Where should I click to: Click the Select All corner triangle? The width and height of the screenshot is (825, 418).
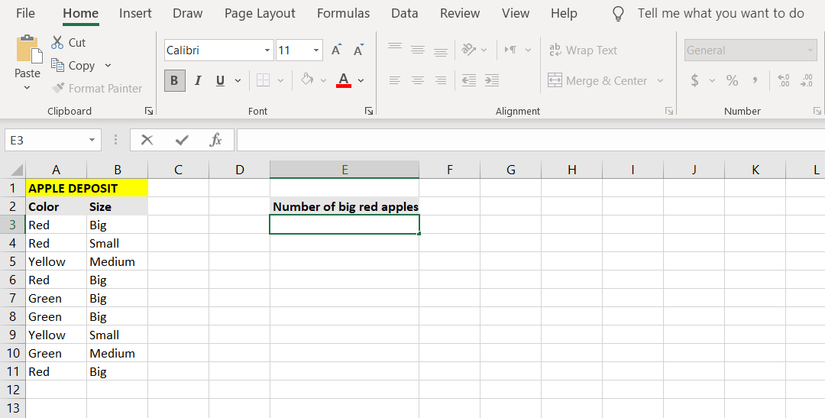coord(17,170)
